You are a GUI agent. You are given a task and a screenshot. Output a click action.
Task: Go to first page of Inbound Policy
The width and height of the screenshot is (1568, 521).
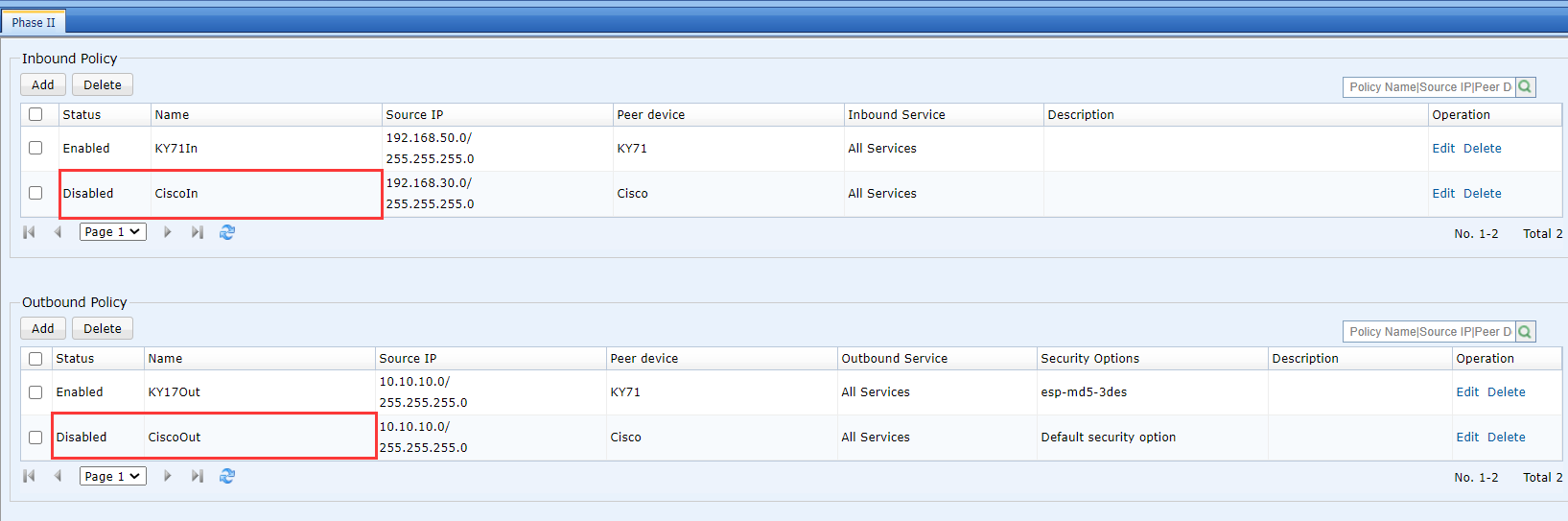pyautogui.click(x=29, y=232)
